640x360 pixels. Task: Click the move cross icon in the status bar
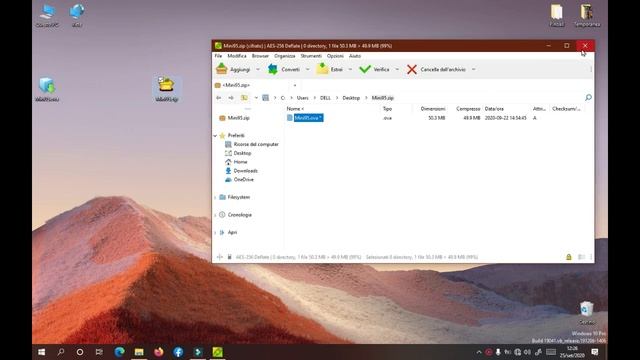click(220, 257)
